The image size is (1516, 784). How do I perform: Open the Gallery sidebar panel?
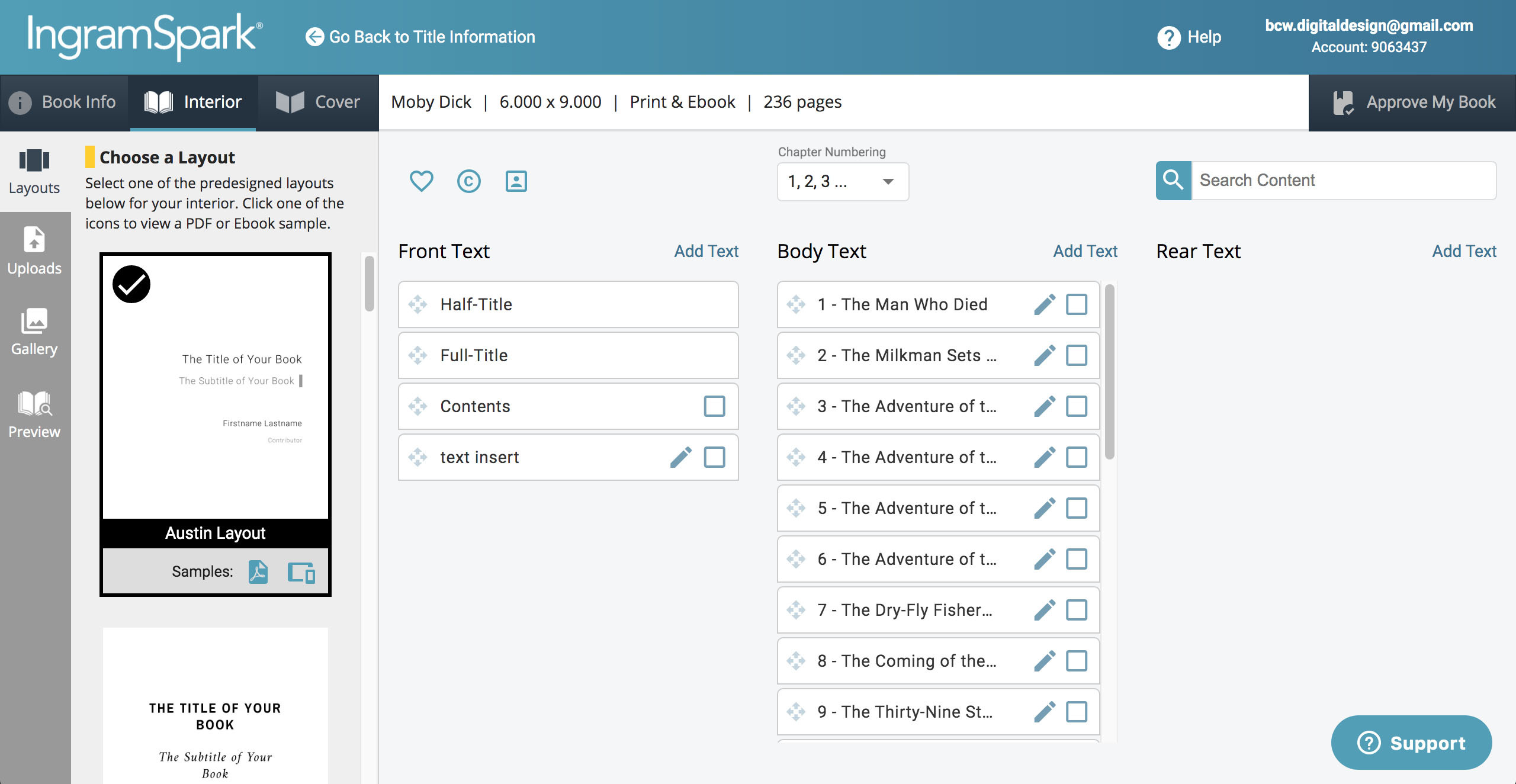tap(34, 332)
